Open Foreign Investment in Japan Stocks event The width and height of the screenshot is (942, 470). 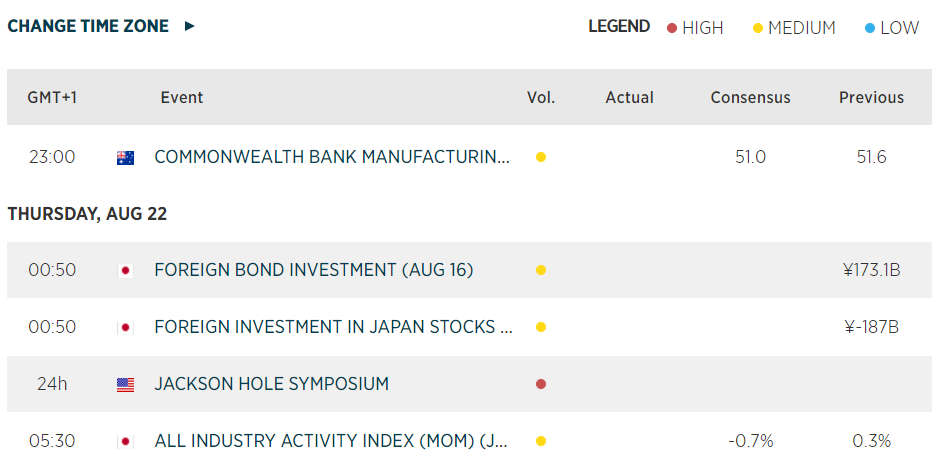[334, 327]
